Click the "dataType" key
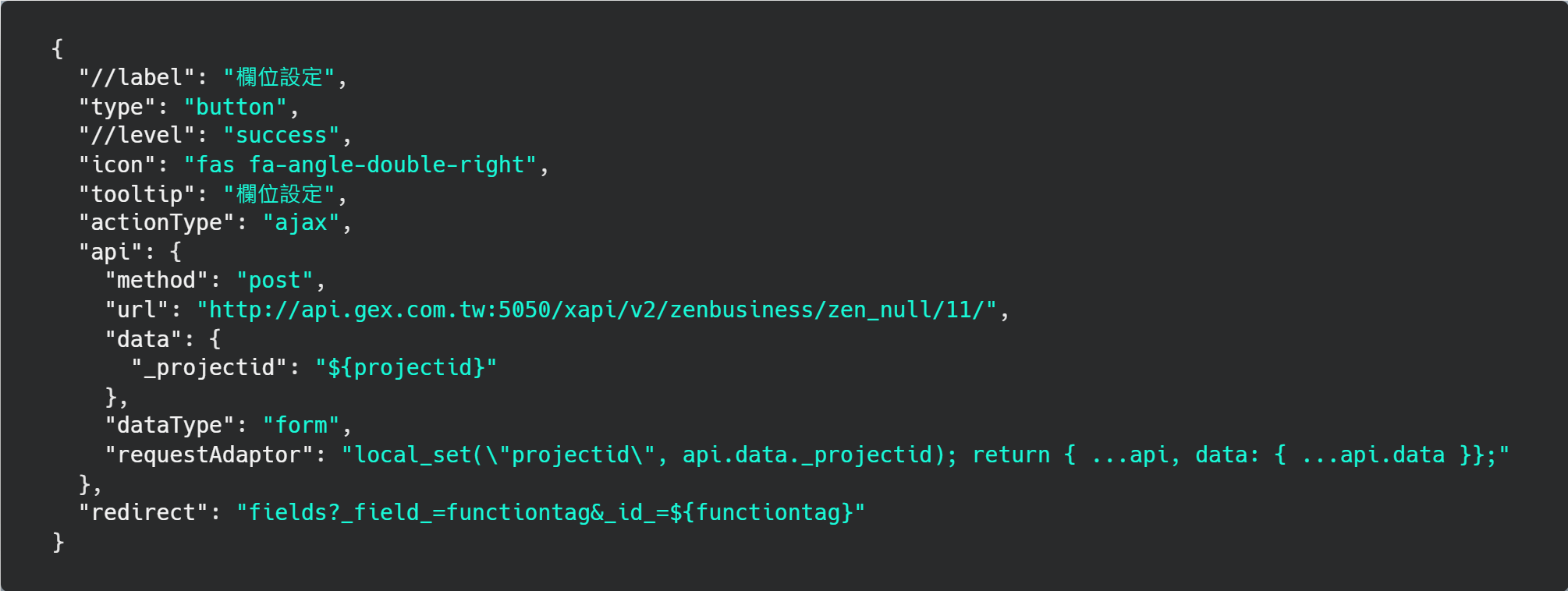The image size is (1568, 591). pyautogui.click(x=169, y=425)
